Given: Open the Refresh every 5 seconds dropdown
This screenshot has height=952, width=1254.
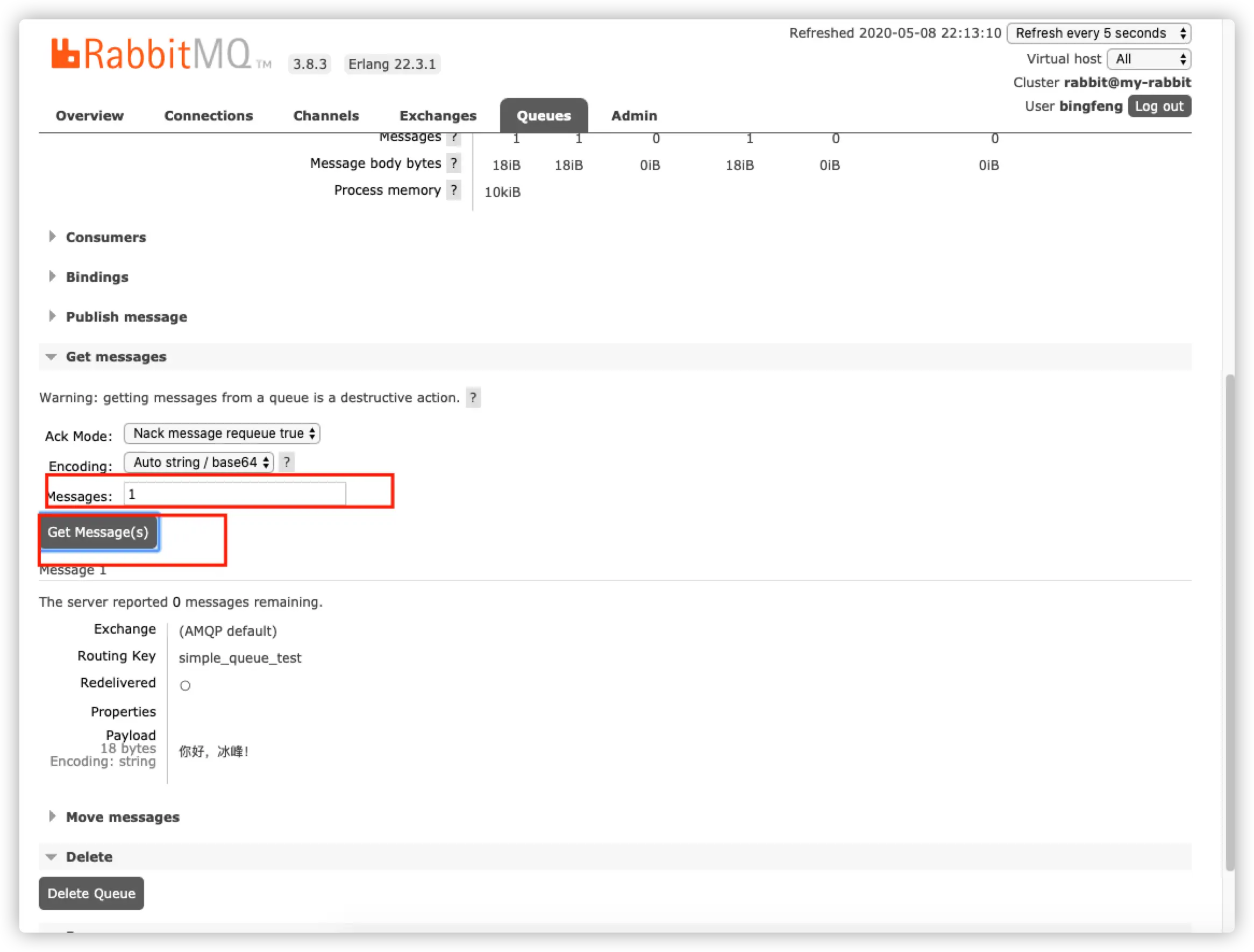Looking at the screenshot, I should 1098,33.
